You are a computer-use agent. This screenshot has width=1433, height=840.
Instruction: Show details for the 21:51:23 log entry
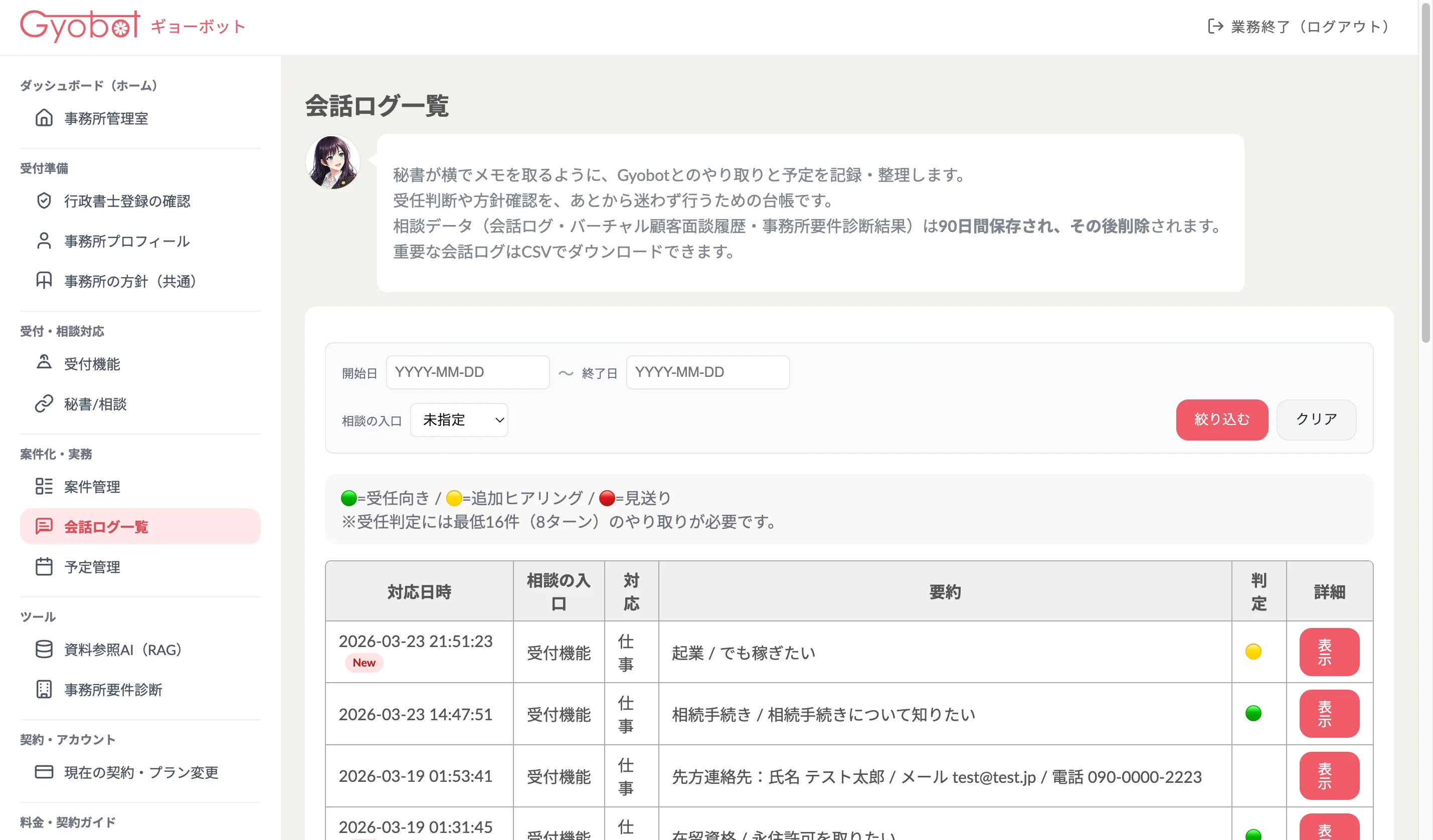1329,652
